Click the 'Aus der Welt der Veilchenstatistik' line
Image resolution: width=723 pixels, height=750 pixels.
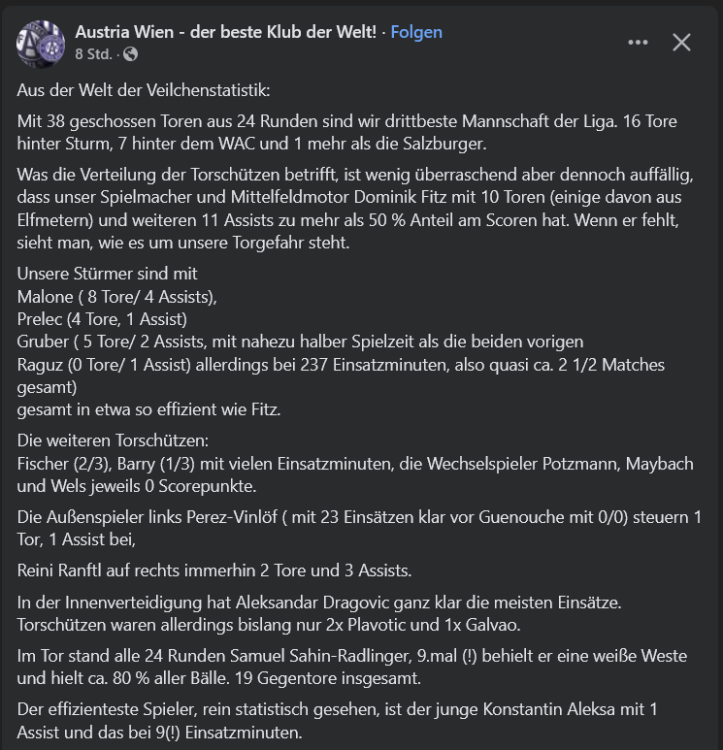pos(144,90)
